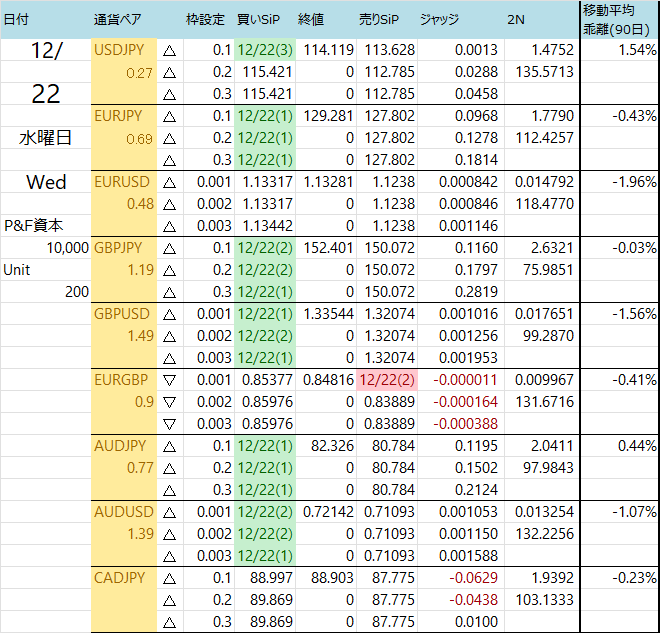The image size is (660, 633).
Task: Click the up triangle in EURUSD 0.001 row
Action: [x=169, y=183]
